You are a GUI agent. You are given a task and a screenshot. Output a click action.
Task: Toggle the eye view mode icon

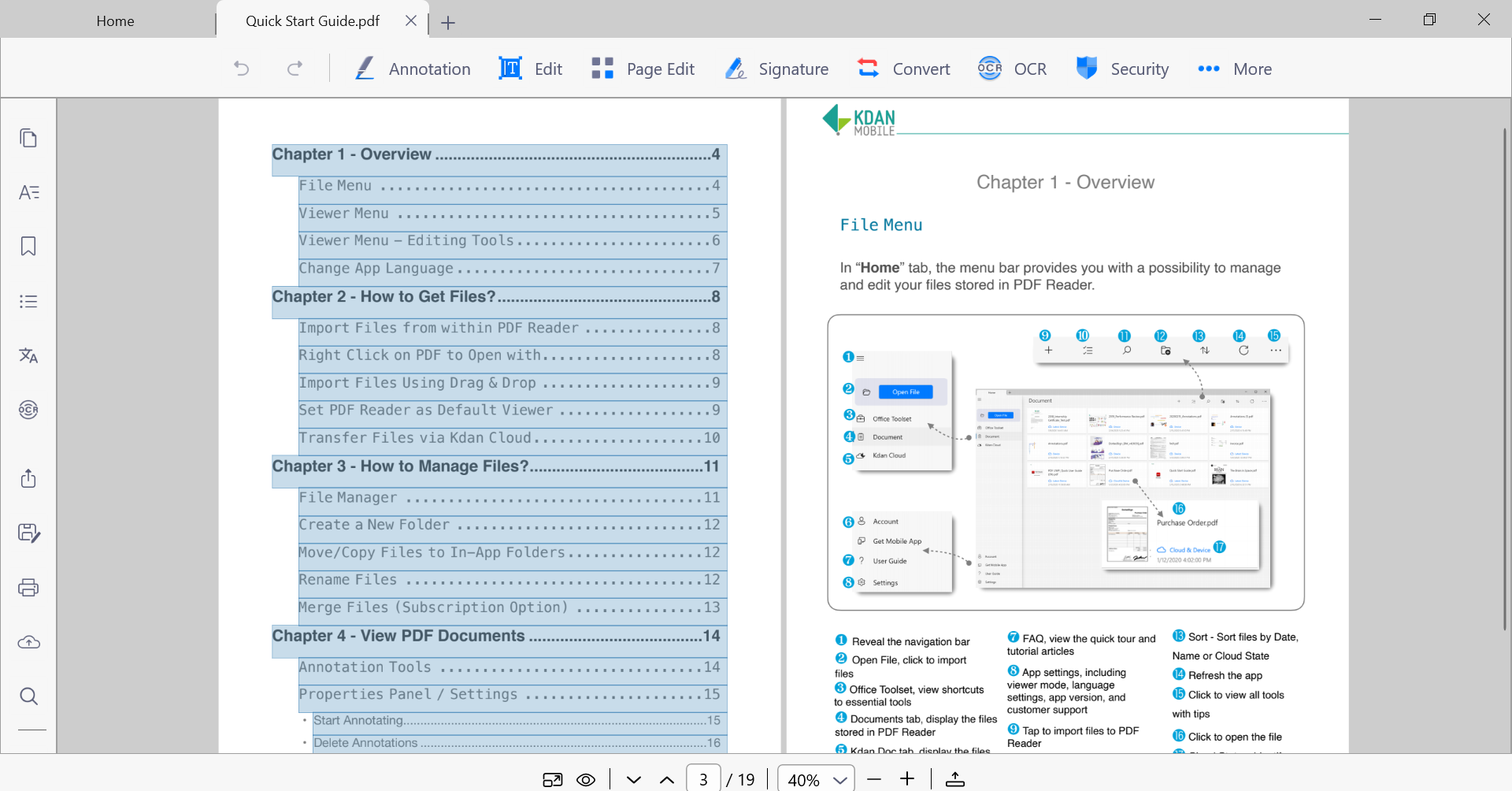586,780
